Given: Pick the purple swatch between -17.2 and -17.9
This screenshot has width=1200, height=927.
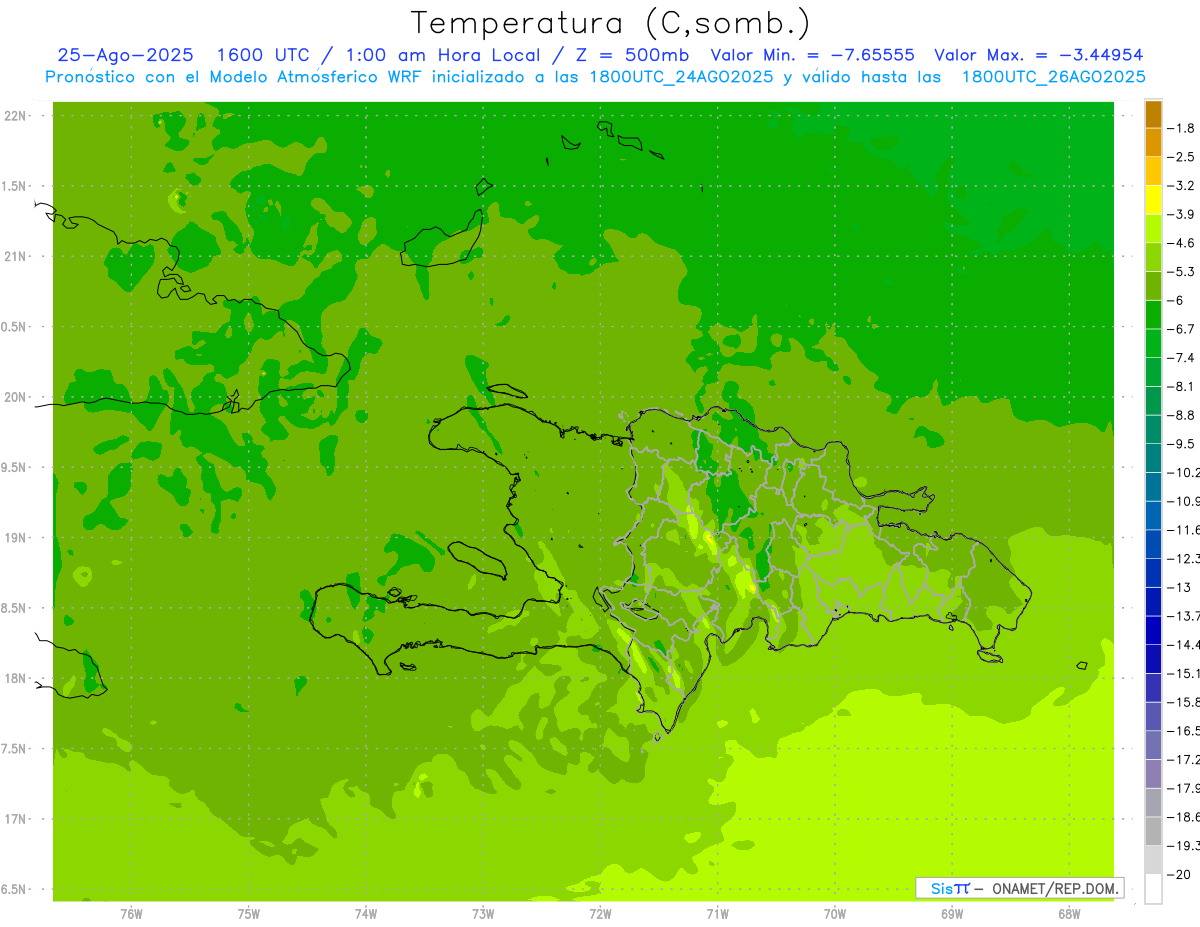Looking at the screenshot, I should (x=1153, y=773).
